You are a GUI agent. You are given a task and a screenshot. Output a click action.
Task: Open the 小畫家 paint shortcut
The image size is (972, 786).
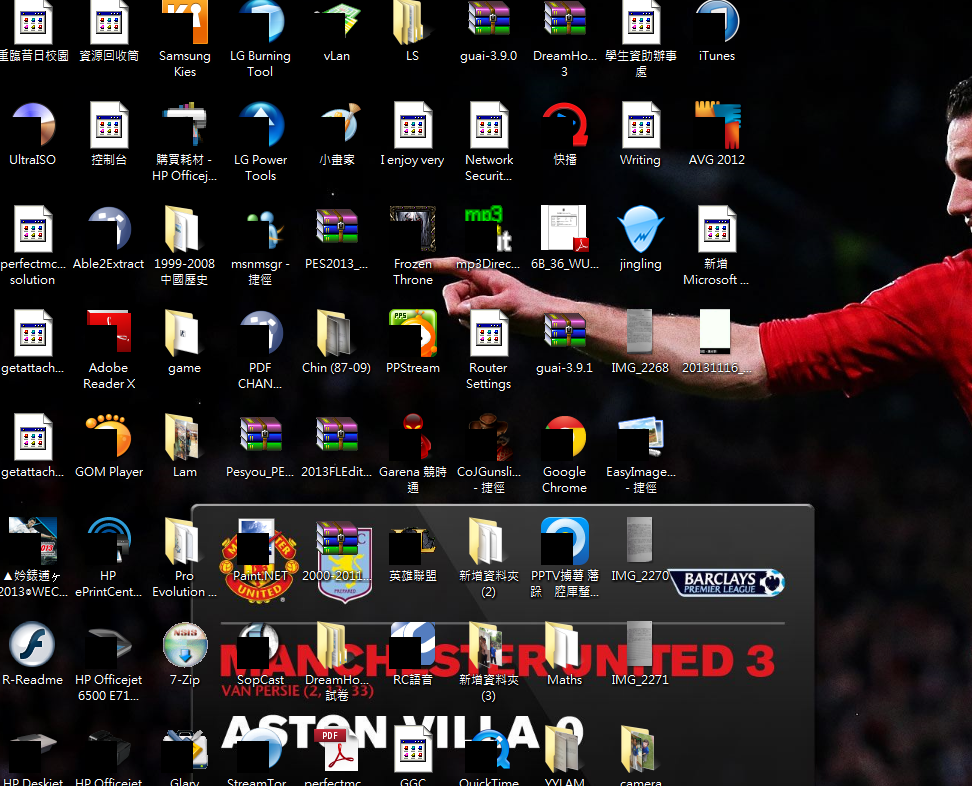pyautogui.click(x=337, y=125)
